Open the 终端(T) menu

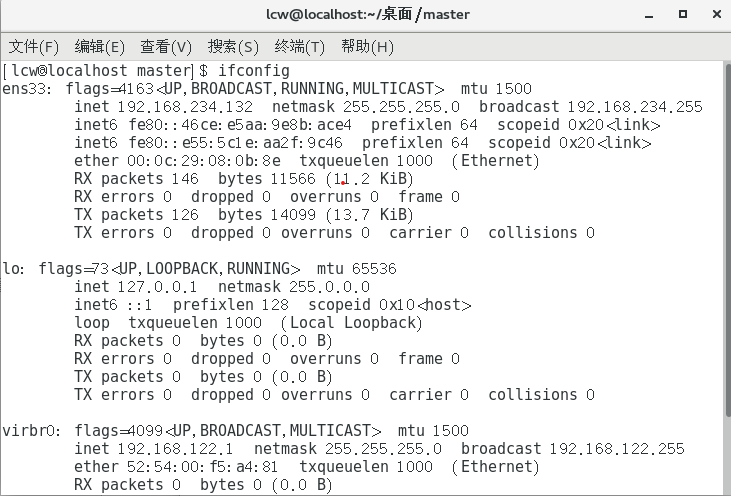(299, 47)
